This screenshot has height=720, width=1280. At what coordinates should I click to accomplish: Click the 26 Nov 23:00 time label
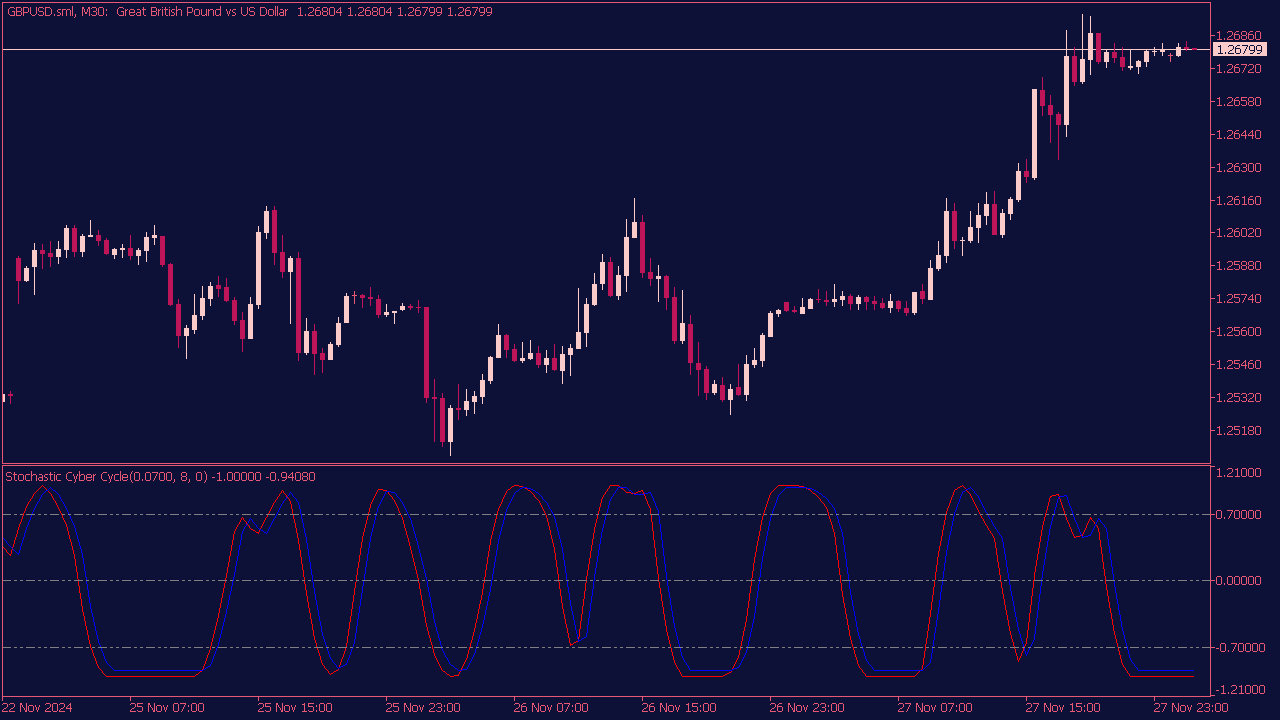pos(807,708)
